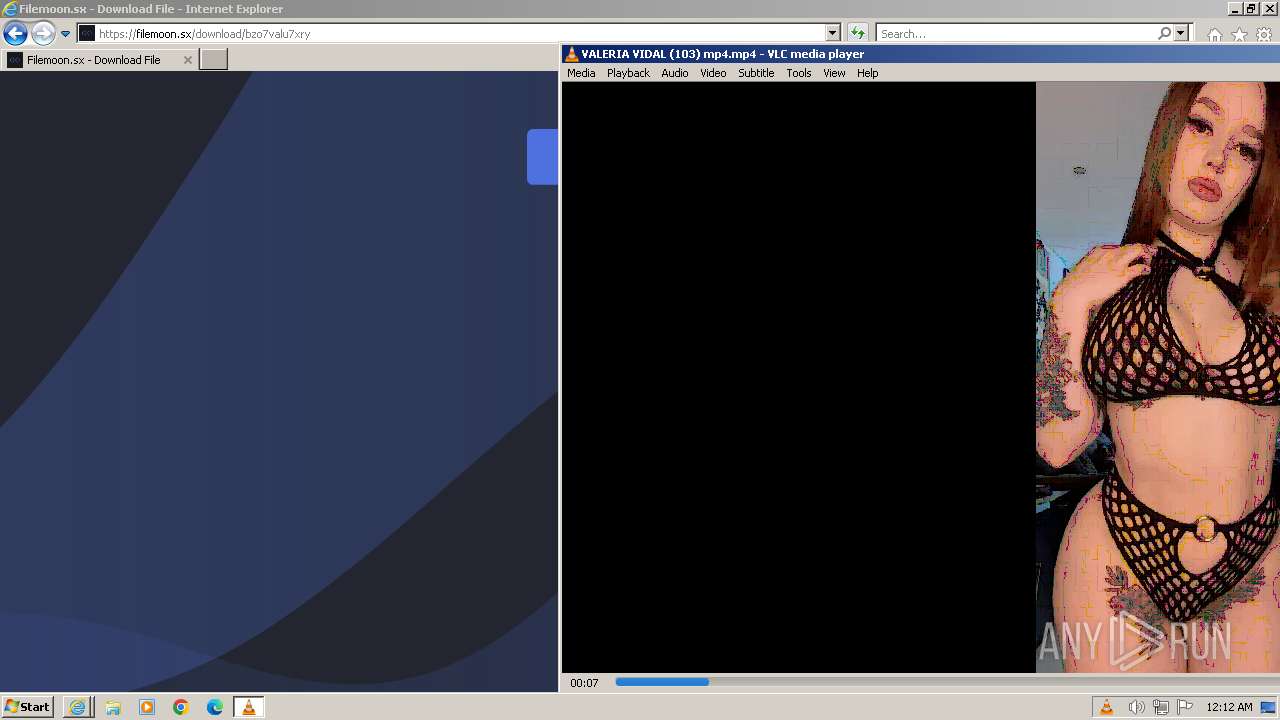1280x720 pixels.
Task: Open the VLC Audio menu
Action: point(674,73)
